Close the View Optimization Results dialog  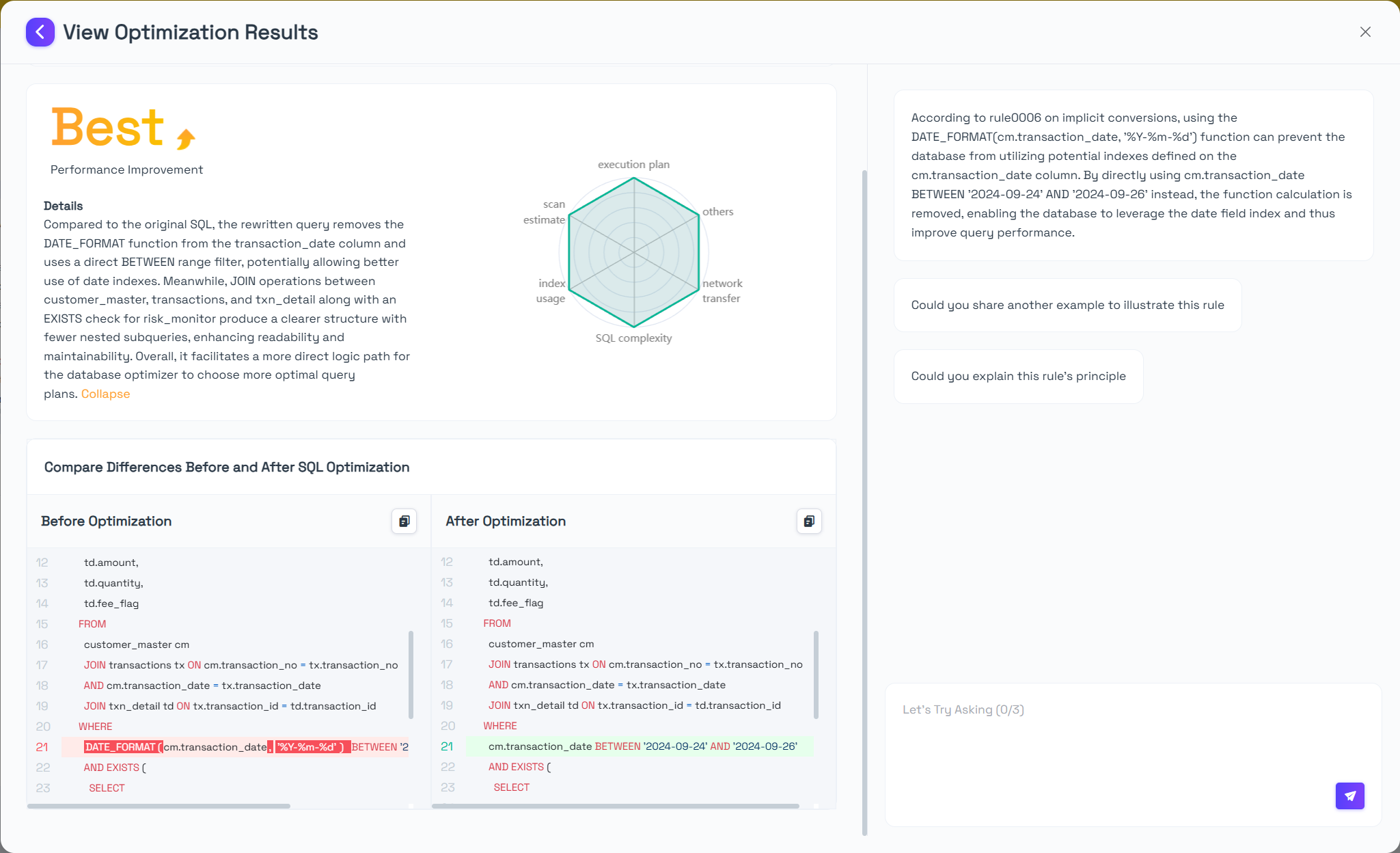(x=1365, y=31)
